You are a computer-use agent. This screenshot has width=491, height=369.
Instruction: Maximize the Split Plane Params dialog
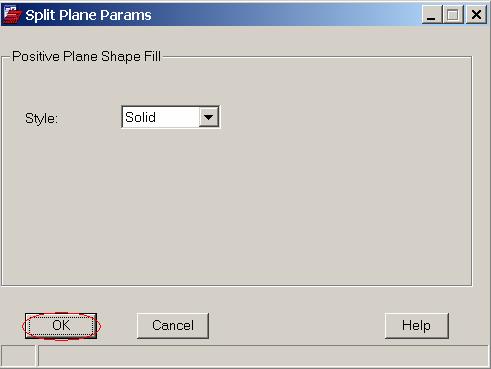(453, 15)
